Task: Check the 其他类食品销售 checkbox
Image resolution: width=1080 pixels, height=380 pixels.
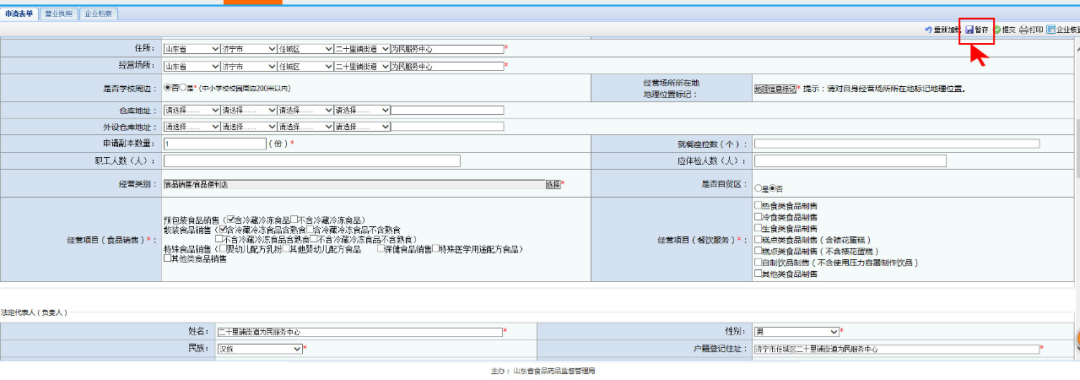Action: tap(167, 258)
